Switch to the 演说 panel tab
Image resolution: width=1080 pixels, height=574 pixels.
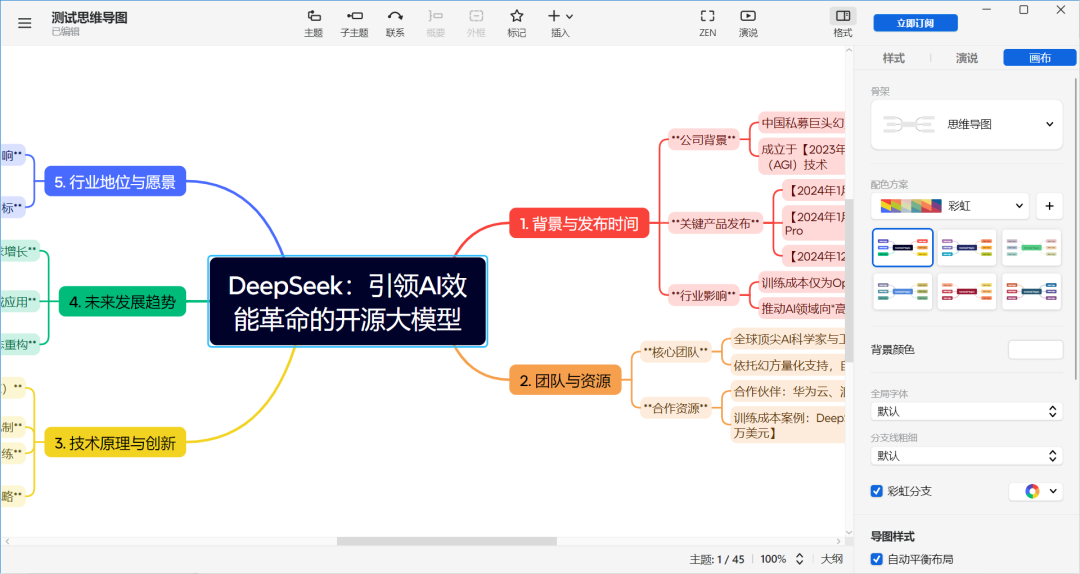click(966, 58)
